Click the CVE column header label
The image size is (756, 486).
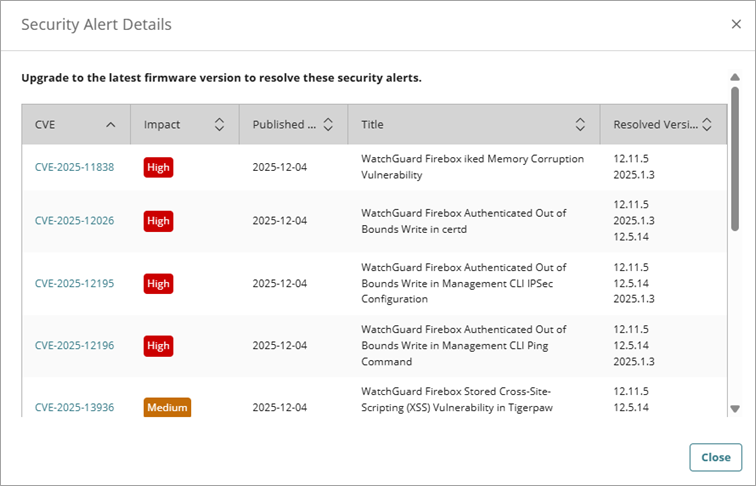pos(45,125)
